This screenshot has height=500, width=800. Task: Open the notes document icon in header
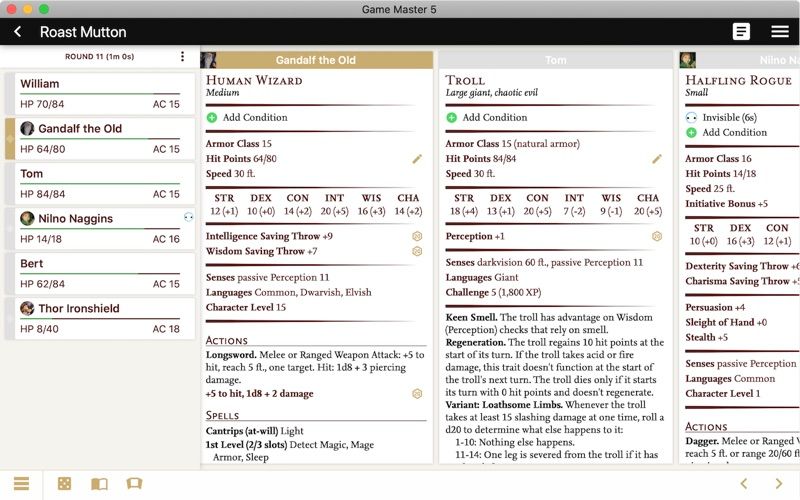741,32
